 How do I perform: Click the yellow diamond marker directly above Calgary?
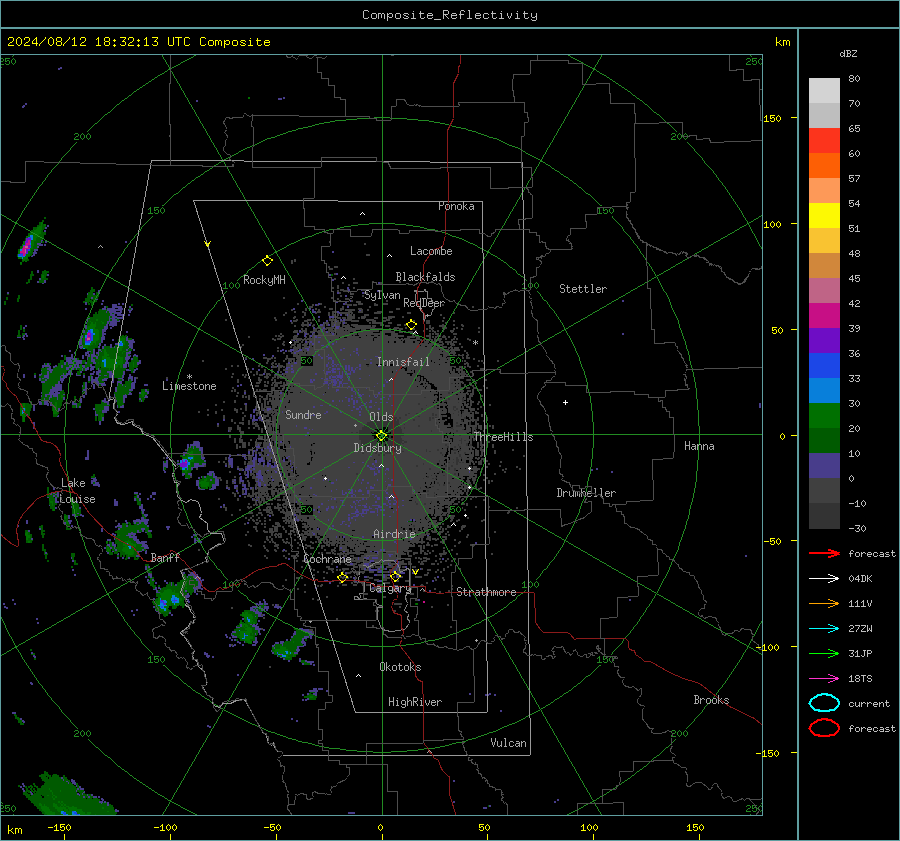(x=395, y=576)
